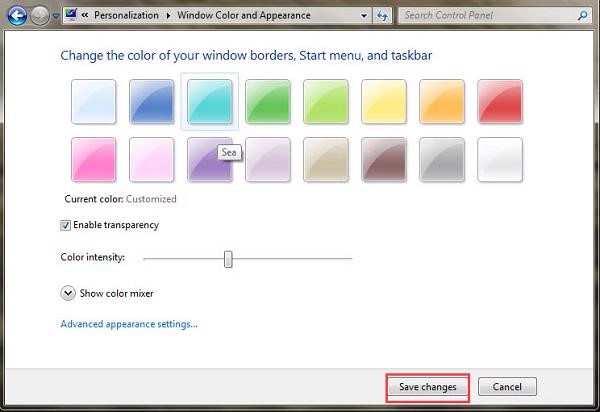This screenshot has height=412, width=600.
Task: Select the pale pink color swatch
Action: click(x=152, y=160)
